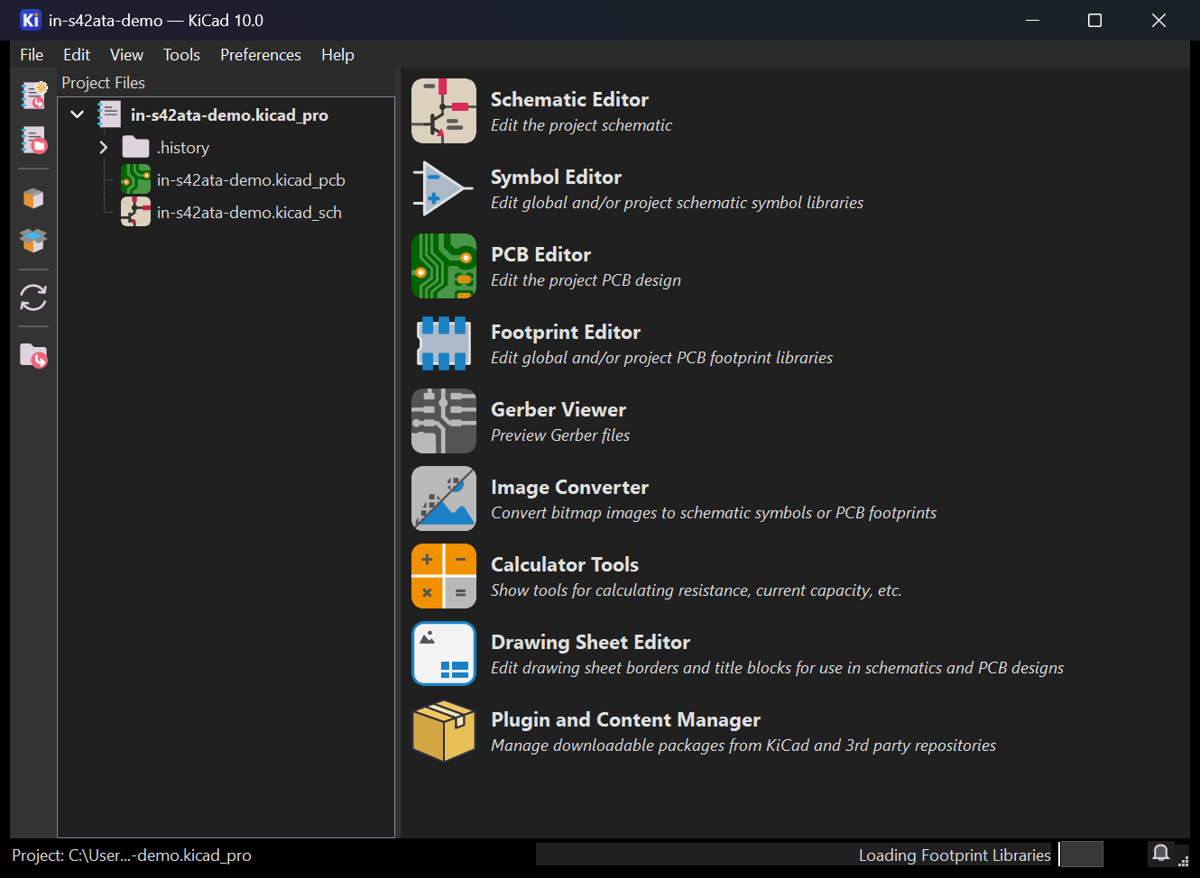Click the Unarchive project open-box icon
The height and width of the screenshot is (878, 1200).
(34, 240)
